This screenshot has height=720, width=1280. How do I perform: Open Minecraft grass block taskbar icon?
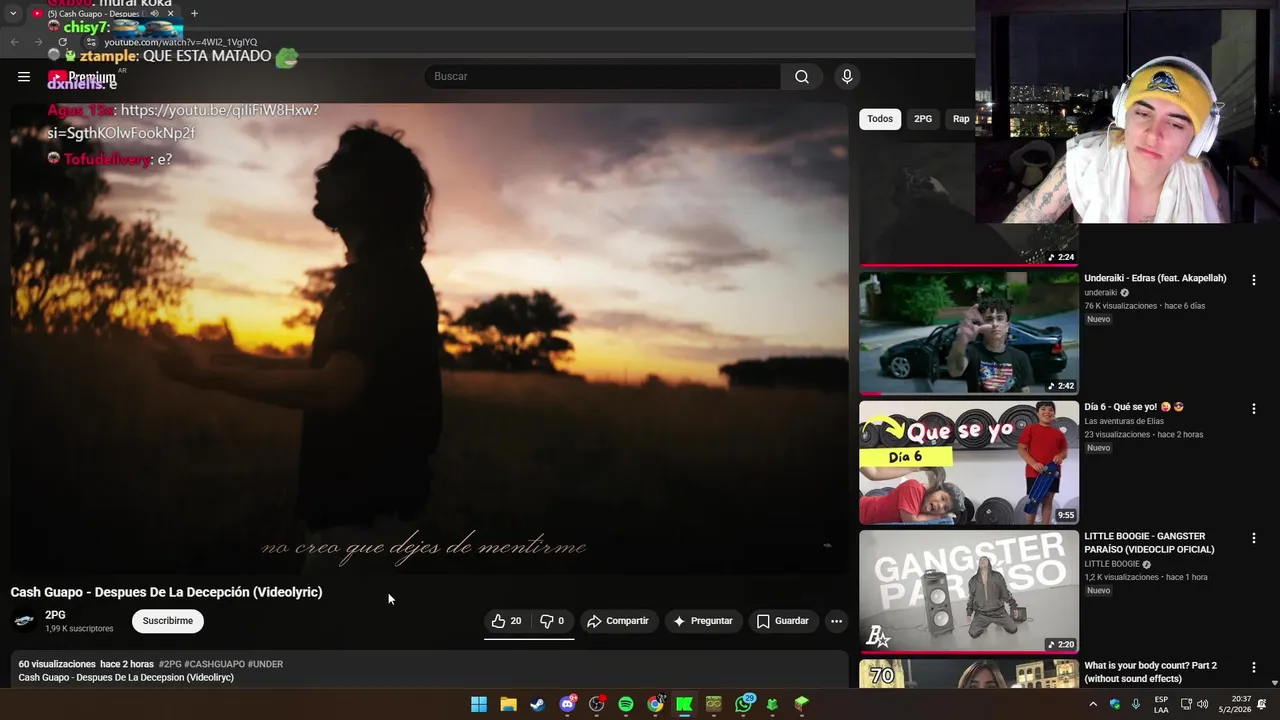pyautogui.click(x=801, y=704)
